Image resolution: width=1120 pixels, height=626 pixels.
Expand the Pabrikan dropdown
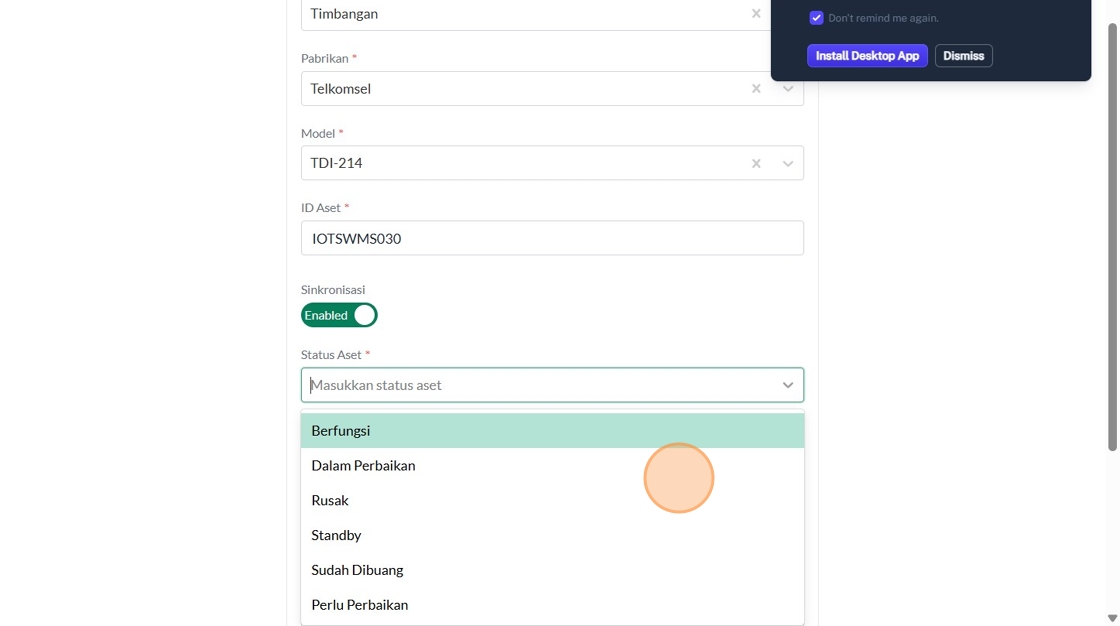pos(788,89)
